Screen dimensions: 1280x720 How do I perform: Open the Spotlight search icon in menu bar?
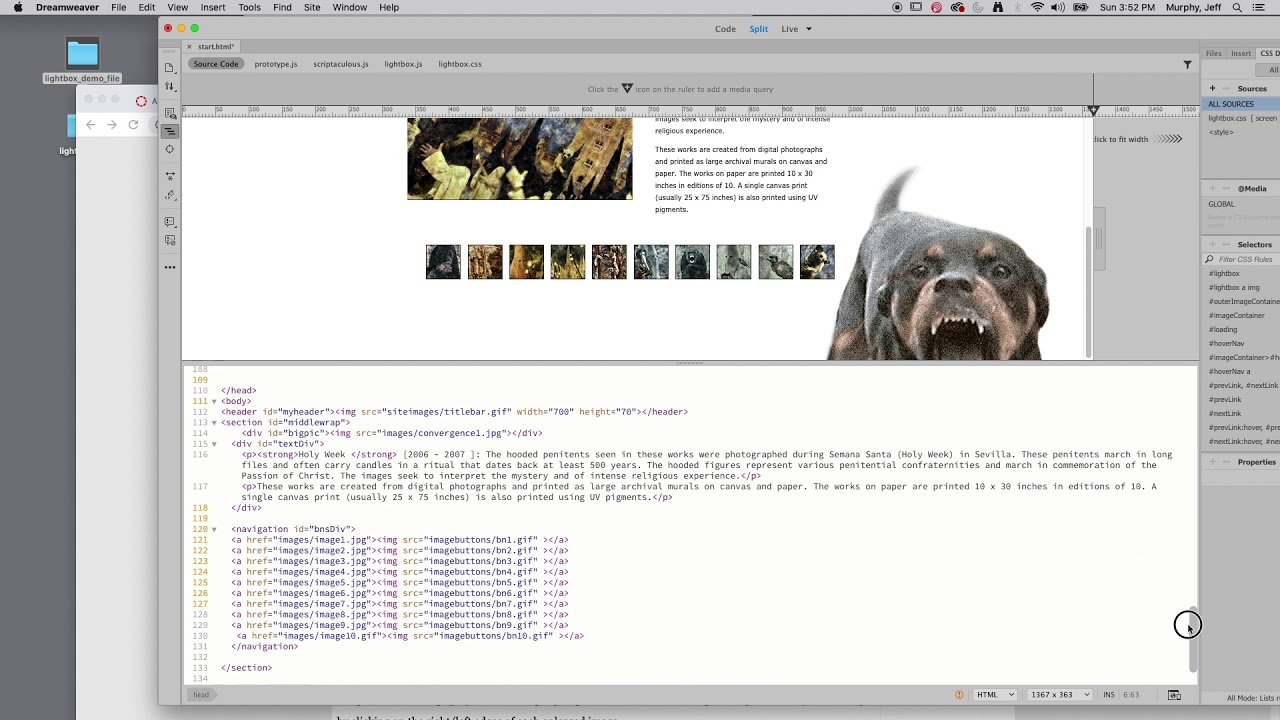[x=1238, y=7]
